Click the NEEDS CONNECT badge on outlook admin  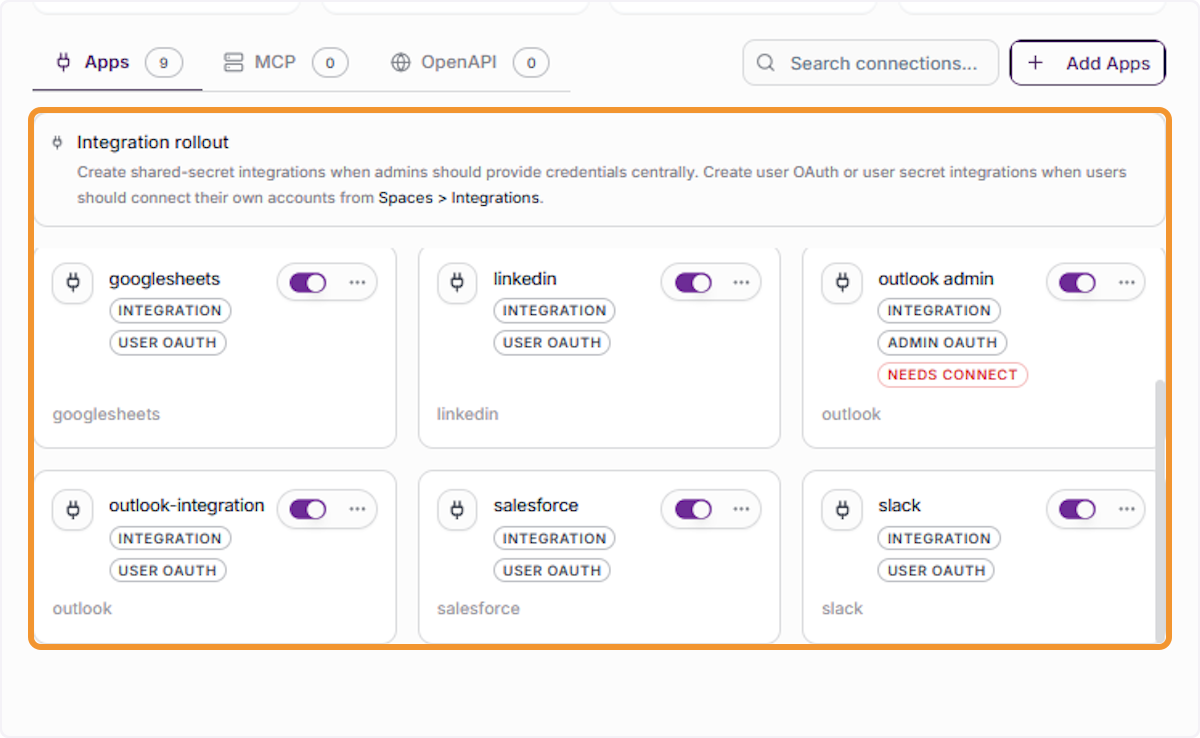(x=952, y=375)
